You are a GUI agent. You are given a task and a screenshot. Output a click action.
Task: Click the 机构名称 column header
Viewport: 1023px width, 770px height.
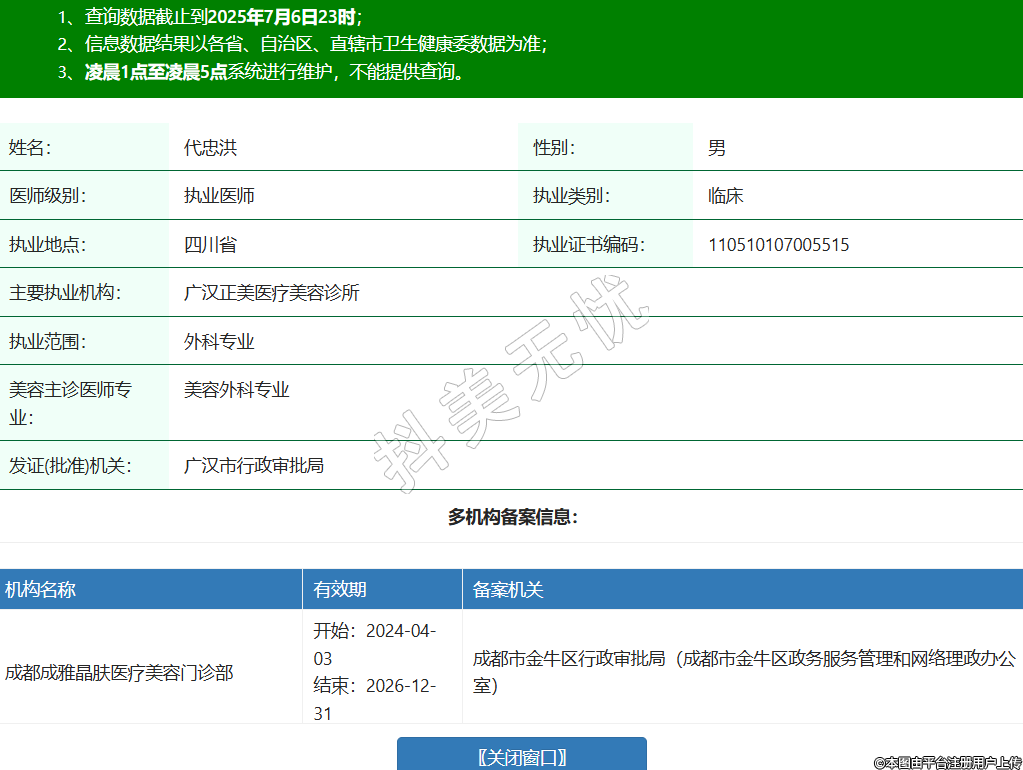(41, 590)
